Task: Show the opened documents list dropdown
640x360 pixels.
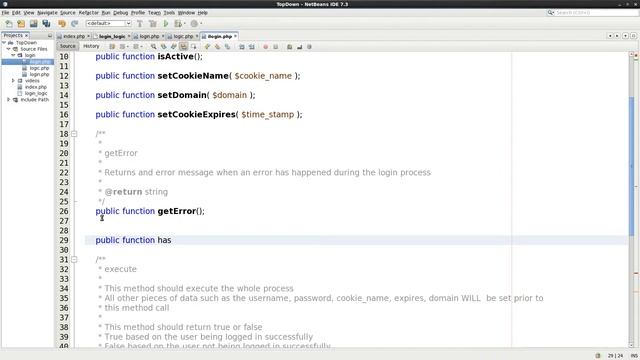Action: pyautogui.click(x=625, y=36)
